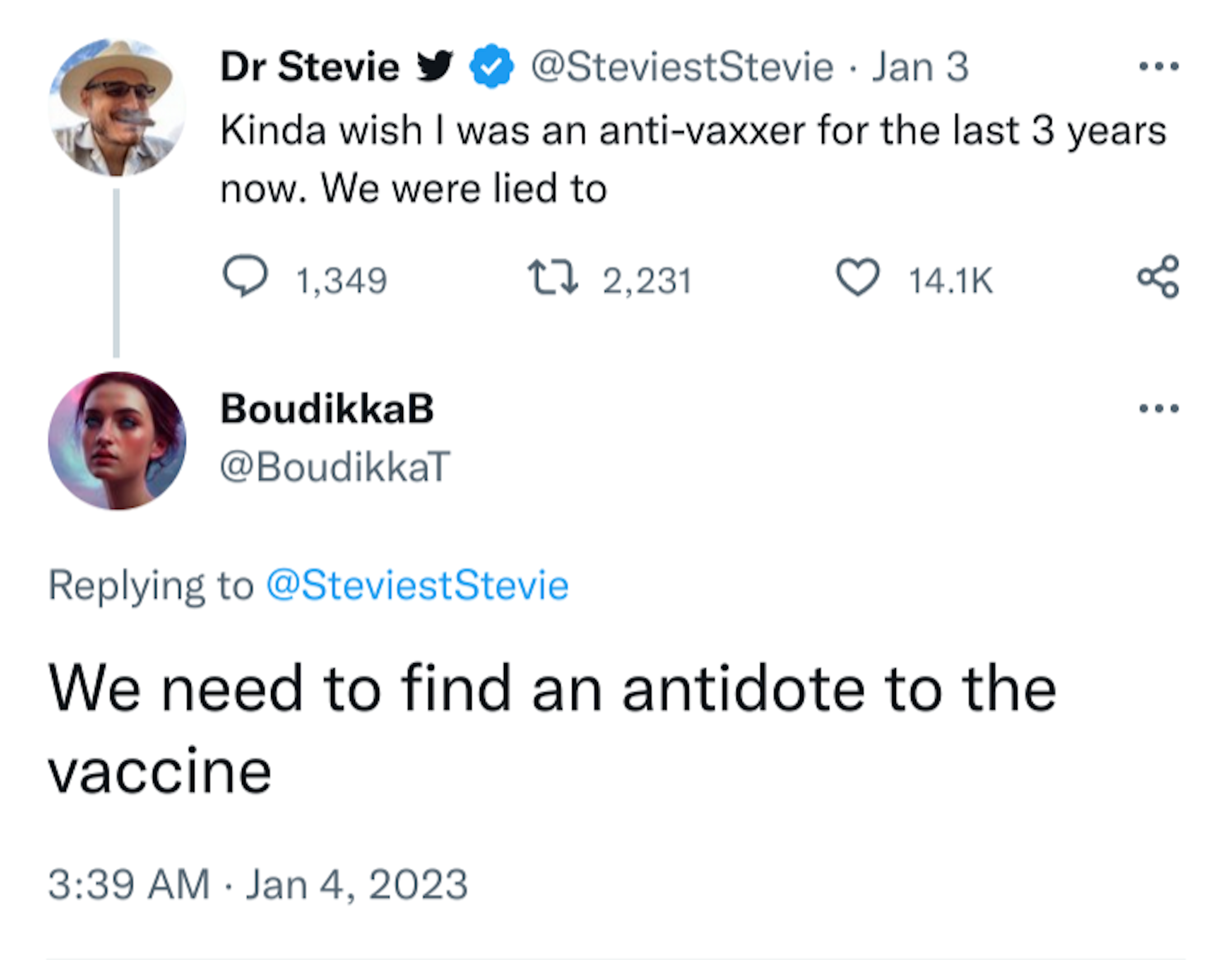
Task: Share Dr Stevie's tweet
Action: (1158, 276)
